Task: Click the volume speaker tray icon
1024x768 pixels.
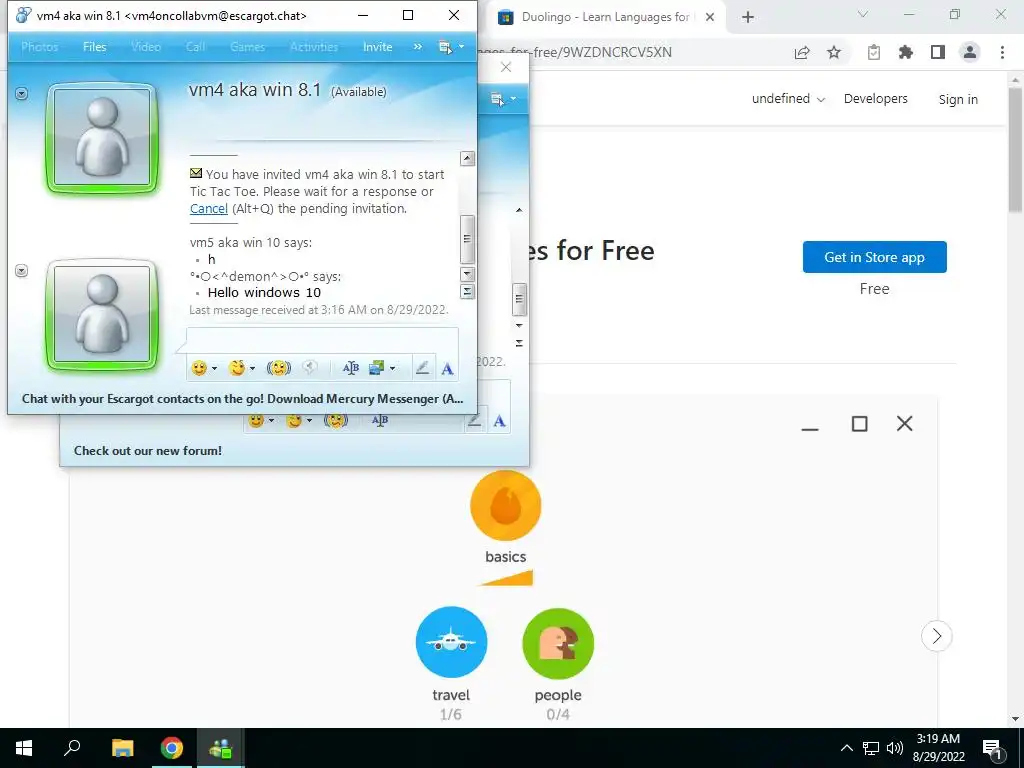Action: [x=895, y=748]
